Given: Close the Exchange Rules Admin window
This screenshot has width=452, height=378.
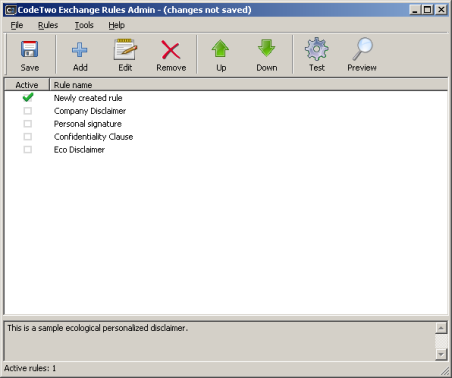Looking at the screenshot, I should pyautogui.click(x=441, y=10).
